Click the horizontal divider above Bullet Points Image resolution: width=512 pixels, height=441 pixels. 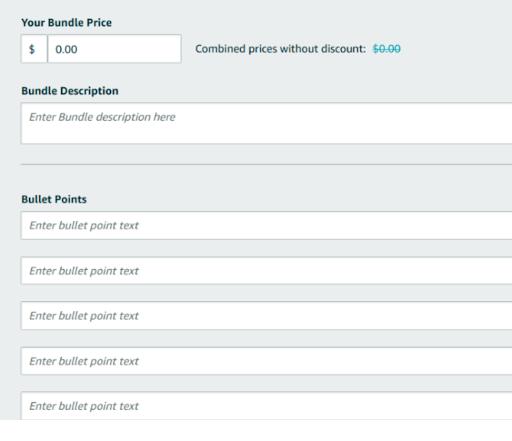(266, 164)
